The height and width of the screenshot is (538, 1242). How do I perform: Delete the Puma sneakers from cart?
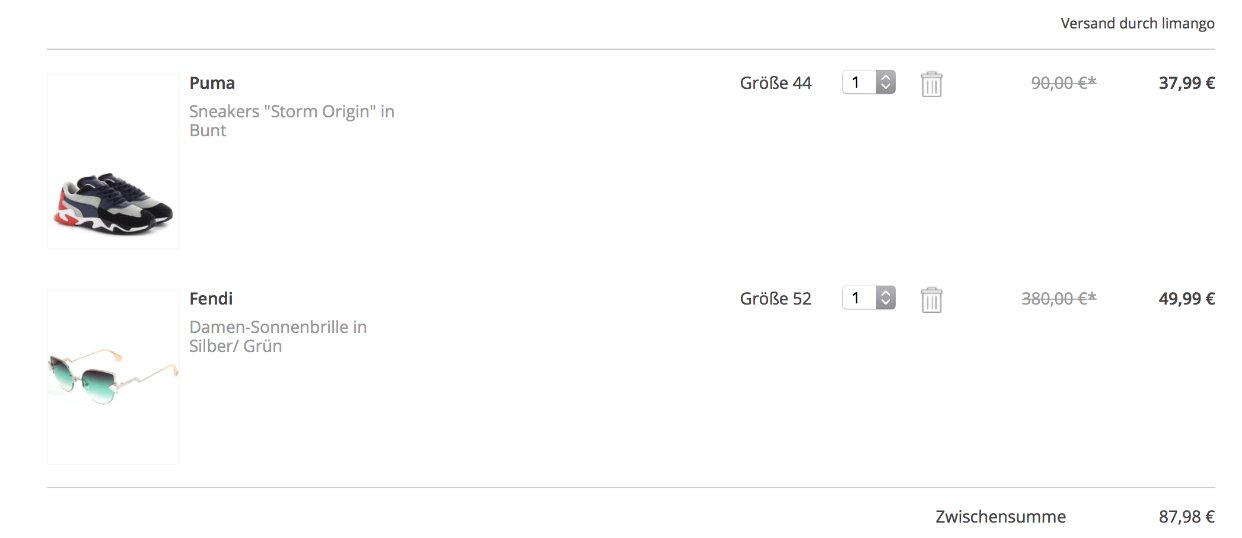click(x=931, y=83)
